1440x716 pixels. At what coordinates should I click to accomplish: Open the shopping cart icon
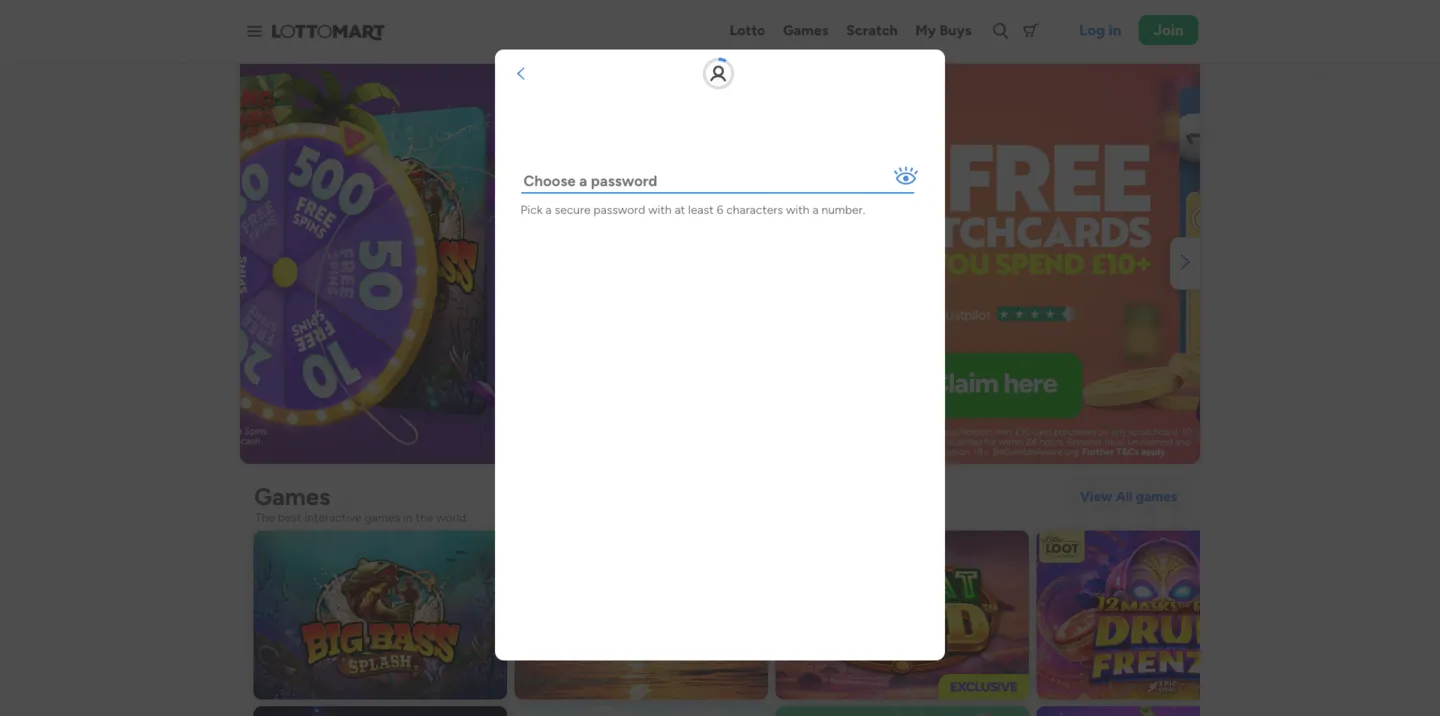click(x=1030, y=31)
